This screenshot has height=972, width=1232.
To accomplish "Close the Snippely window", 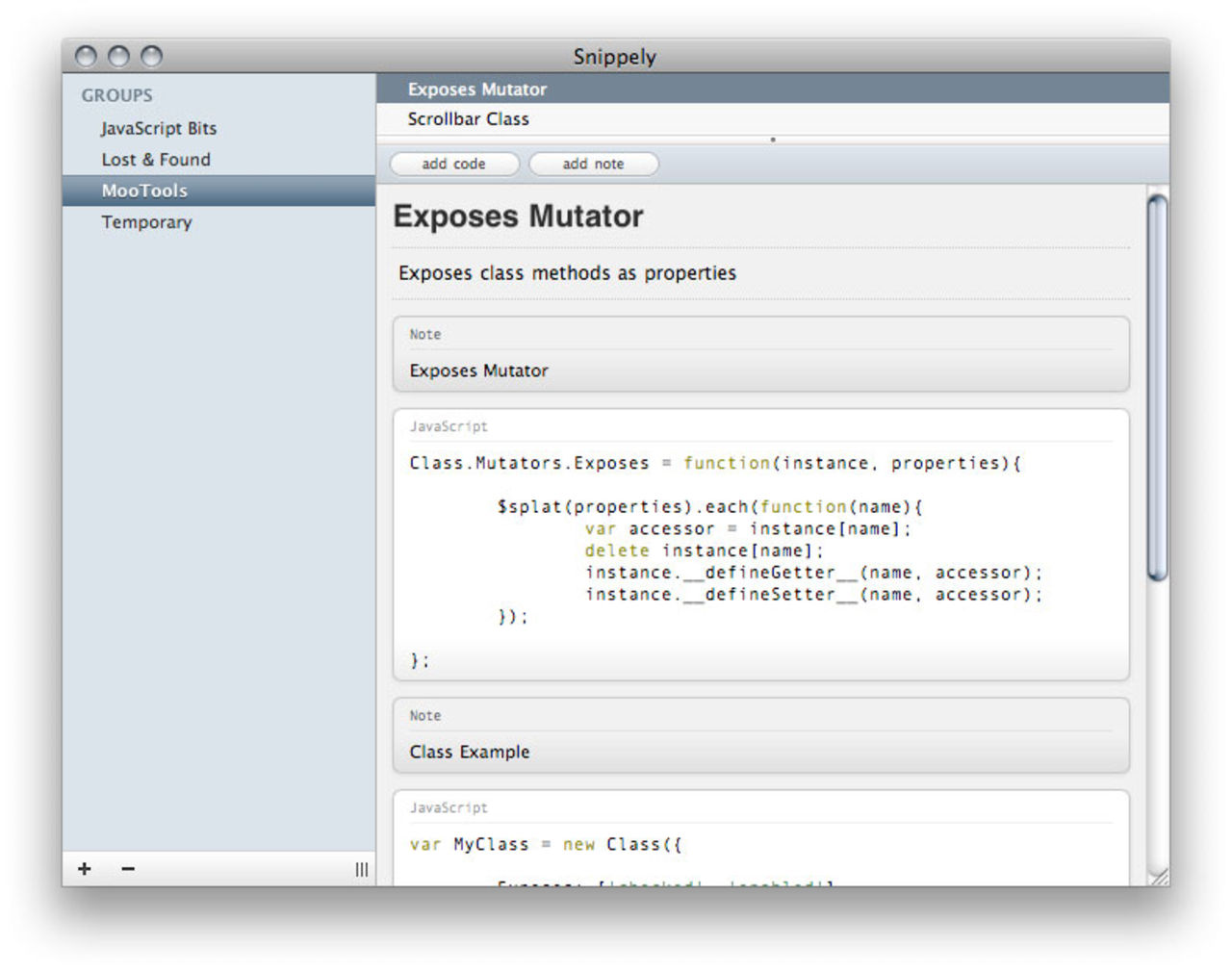I will (87, 57).
